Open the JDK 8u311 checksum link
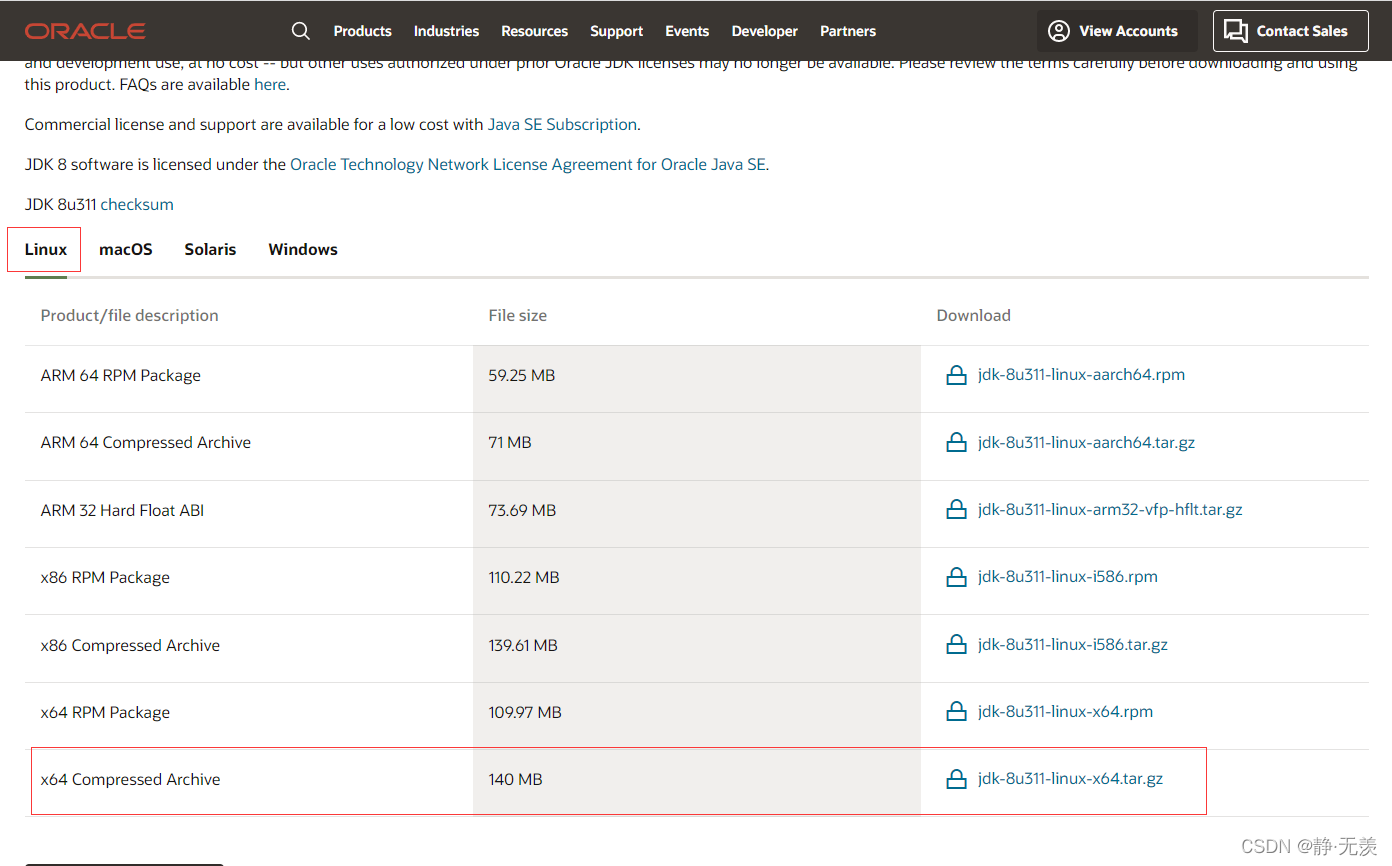The height and width of the screenshot is (866, 1392). coord(137,204)
